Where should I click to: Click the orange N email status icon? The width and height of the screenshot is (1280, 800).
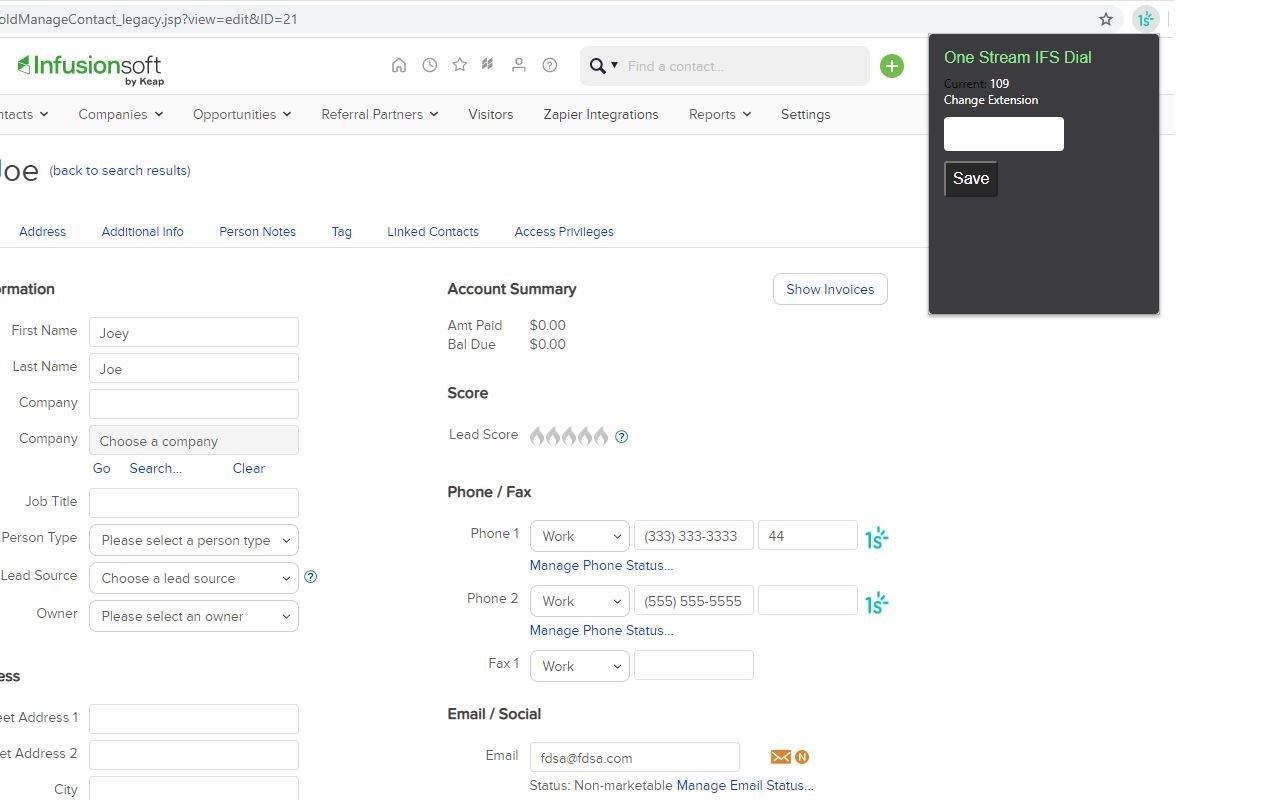pos(802,757)
